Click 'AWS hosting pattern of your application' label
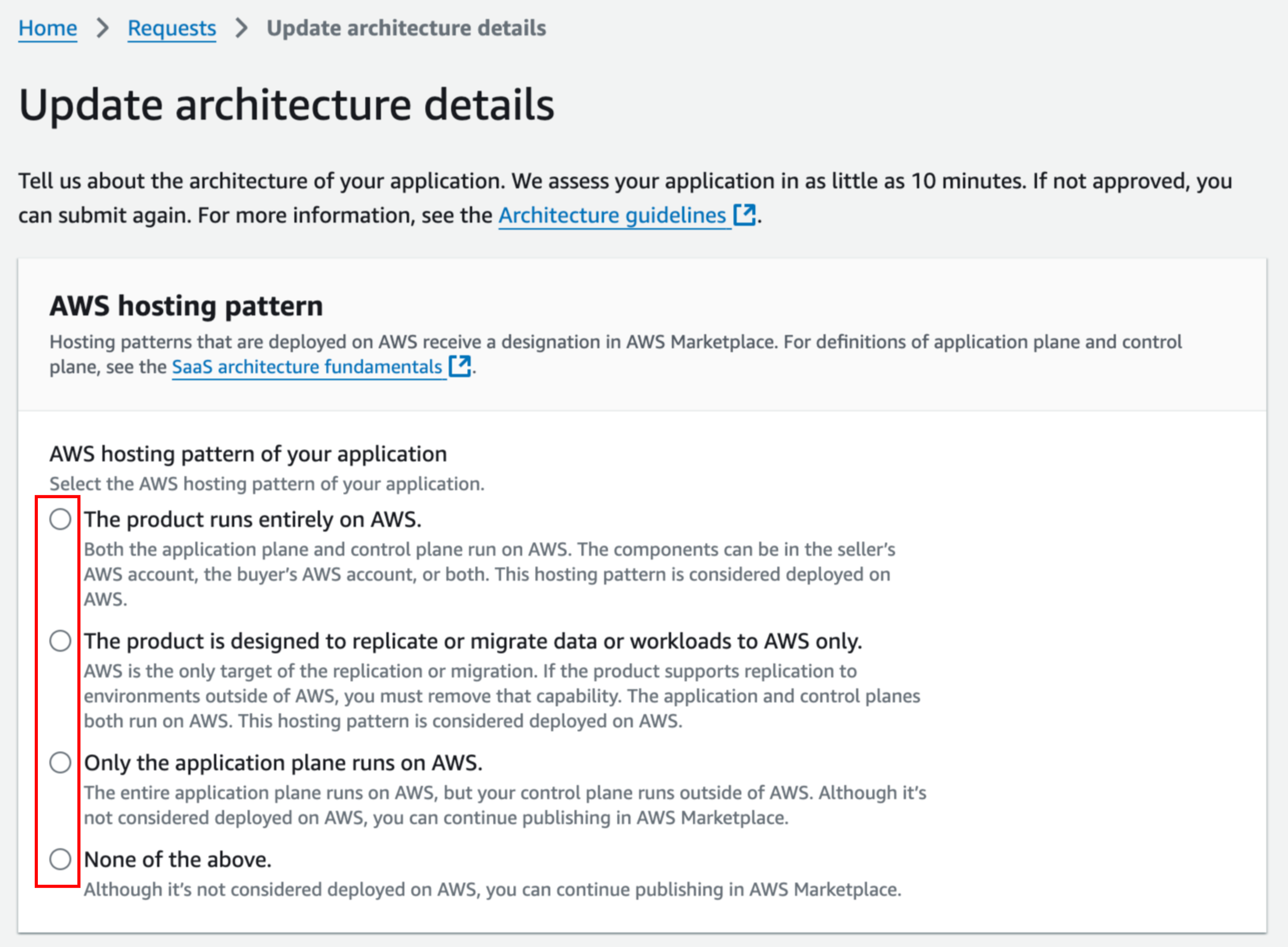Image resolution: width=1288 pixels, height=947 pixels. (248, 454)
